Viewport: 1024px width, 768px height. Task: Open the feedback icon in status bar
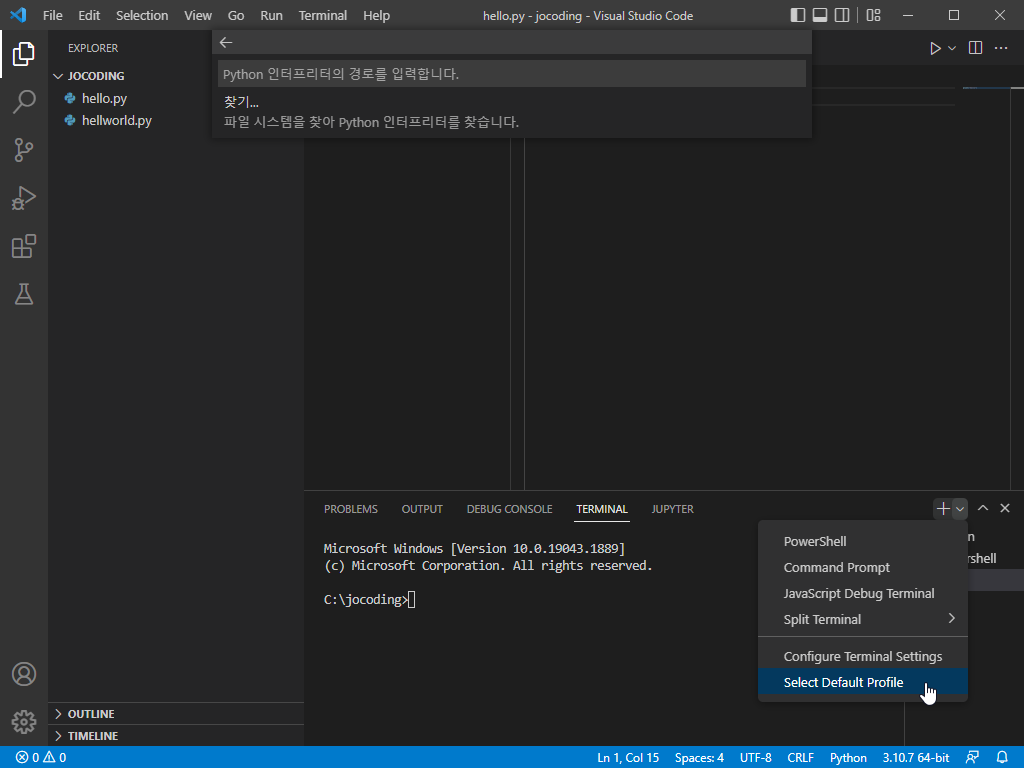972,758
